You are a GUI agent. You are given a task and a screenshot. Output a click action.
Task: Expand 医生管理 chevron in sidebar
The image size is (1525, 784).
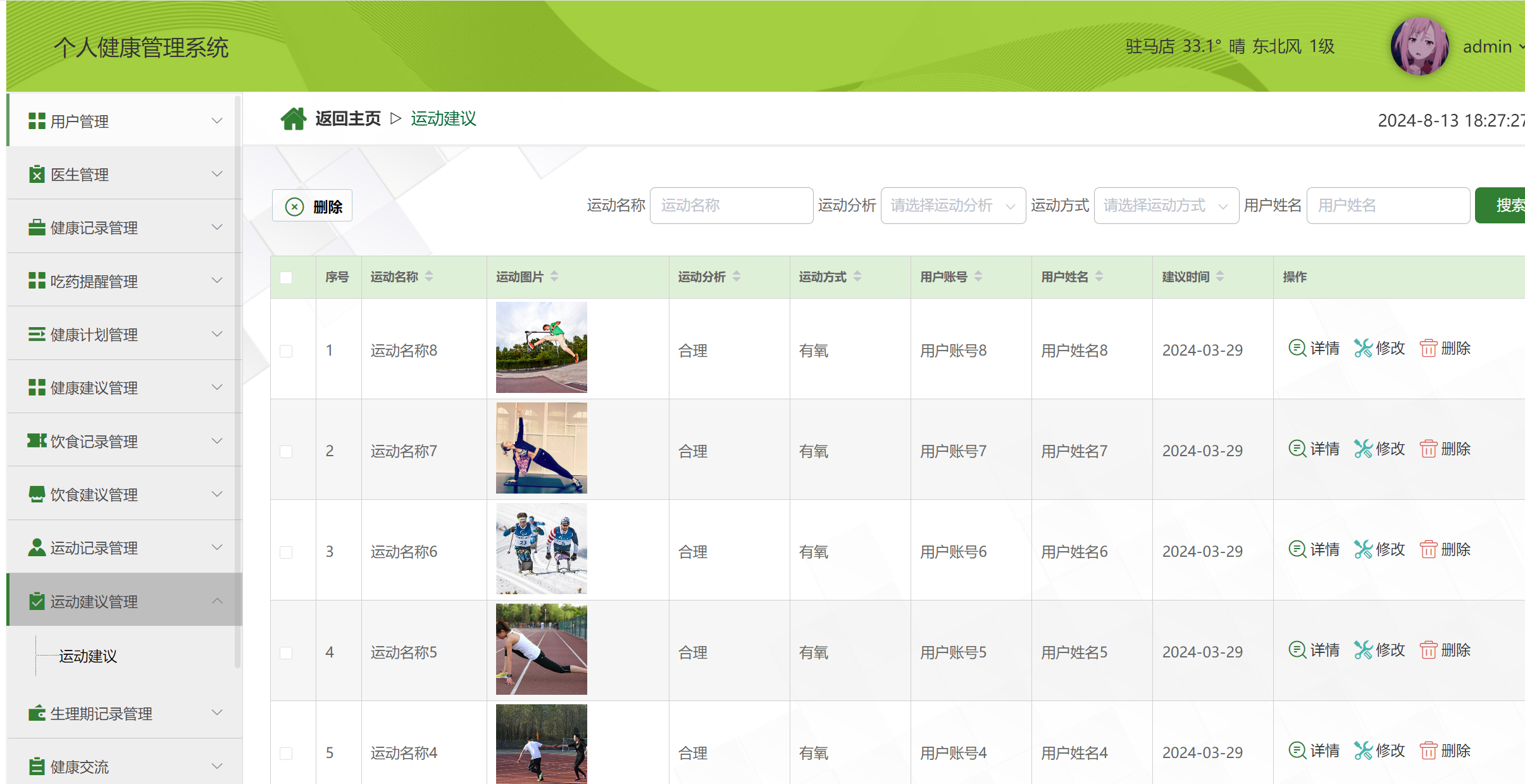pos(217,173)
